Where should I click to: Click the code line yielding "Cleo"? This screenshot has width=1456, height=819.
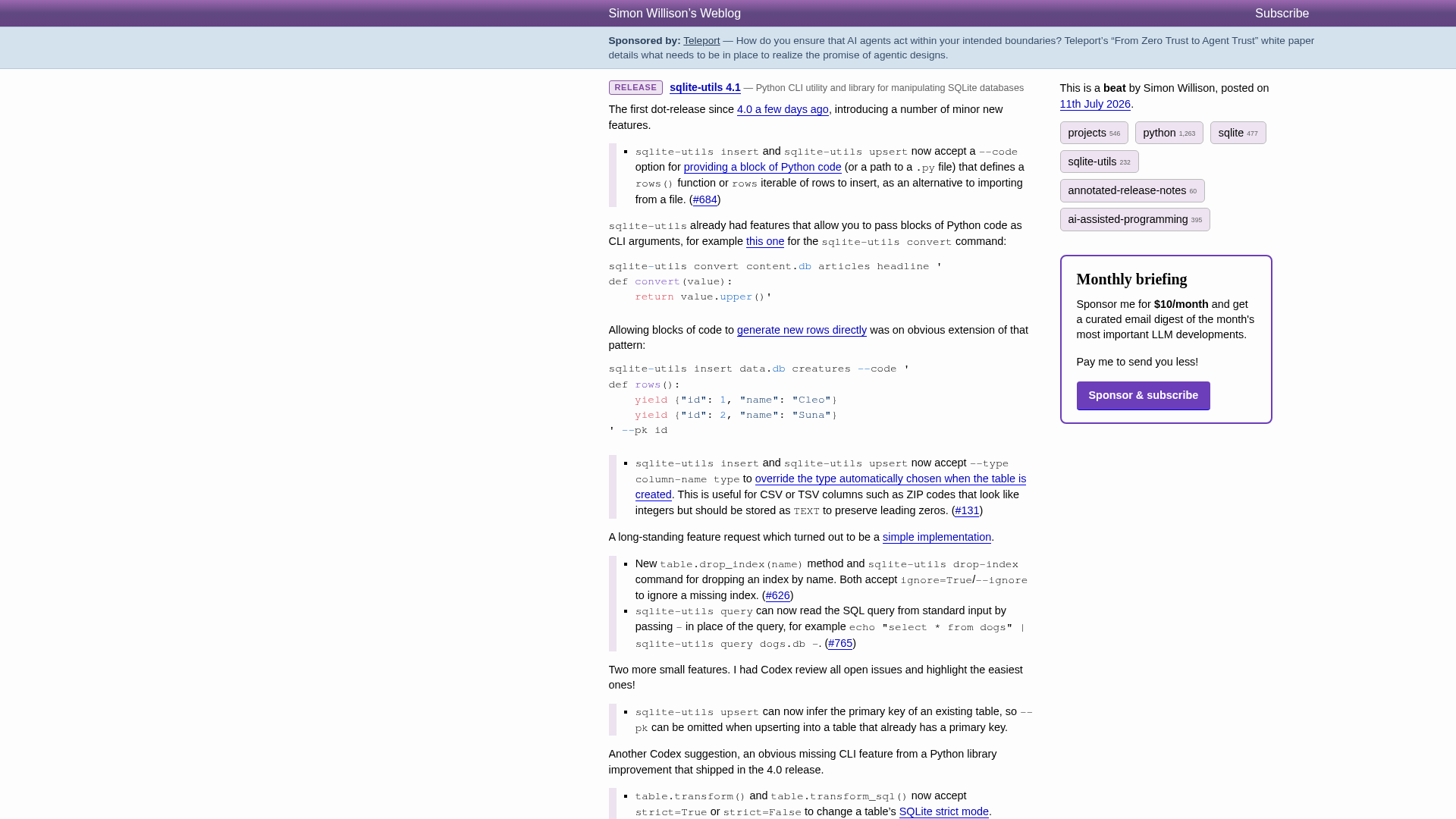(x=736, y=400)
